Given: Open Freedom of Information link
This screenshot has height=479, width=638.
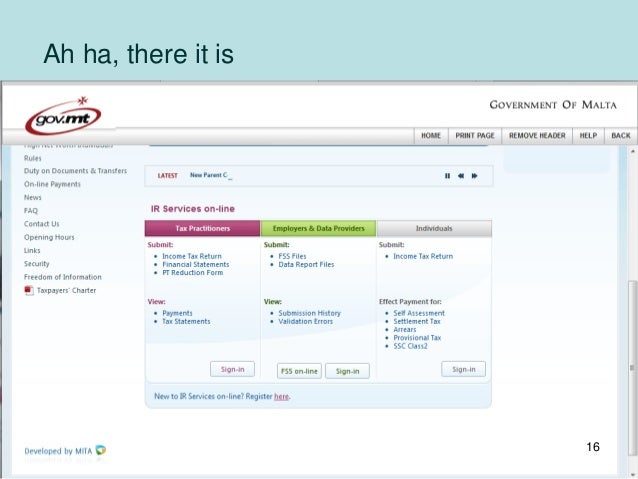Looking at the screenshot, I should 62,277.
